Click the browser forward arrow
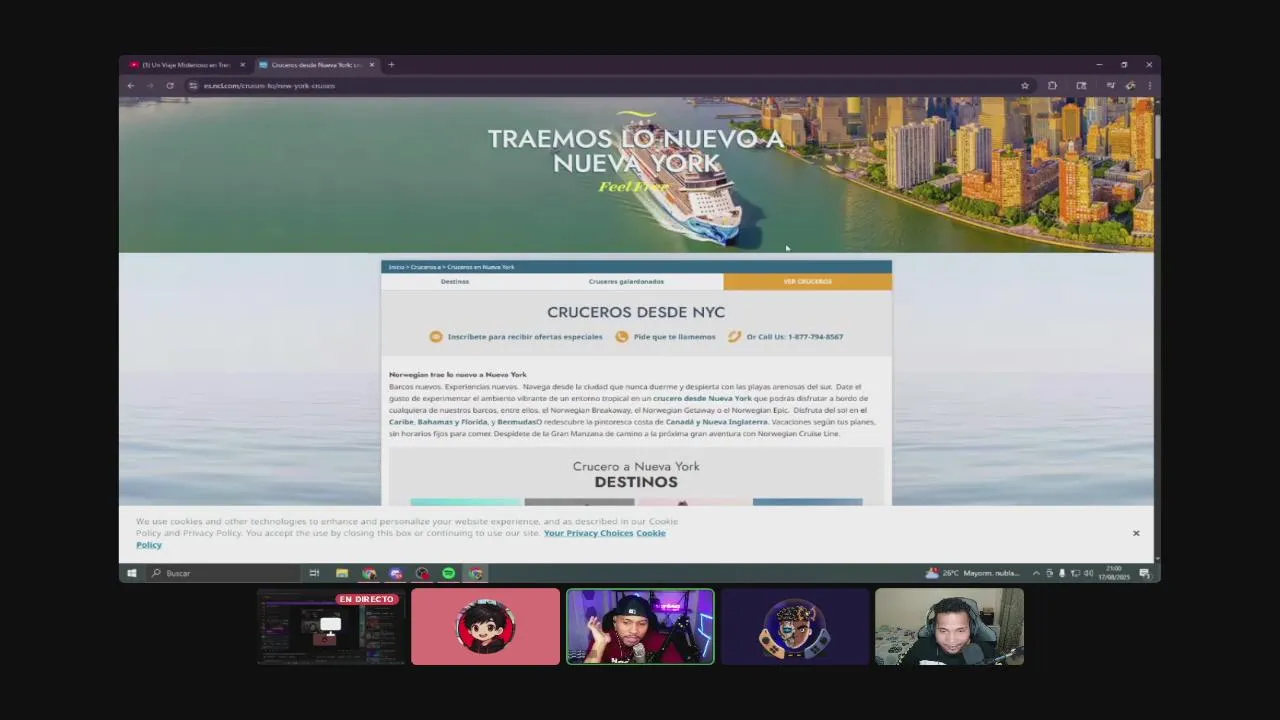The width and height of the screenshot is (1280, 720). pos(150,86)
